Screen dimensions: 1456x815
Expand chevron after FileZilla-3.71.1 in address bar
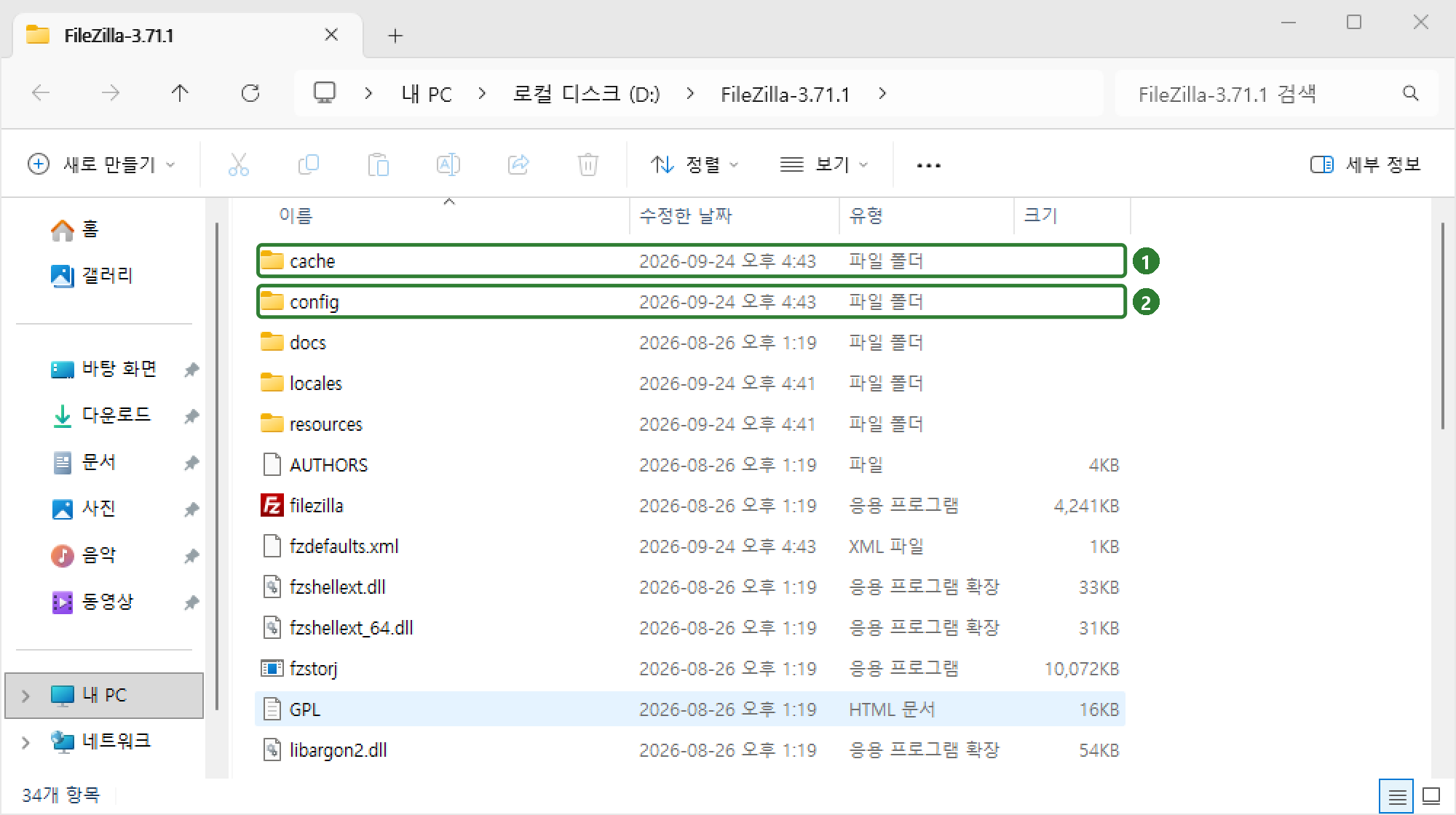pos(882,93)
